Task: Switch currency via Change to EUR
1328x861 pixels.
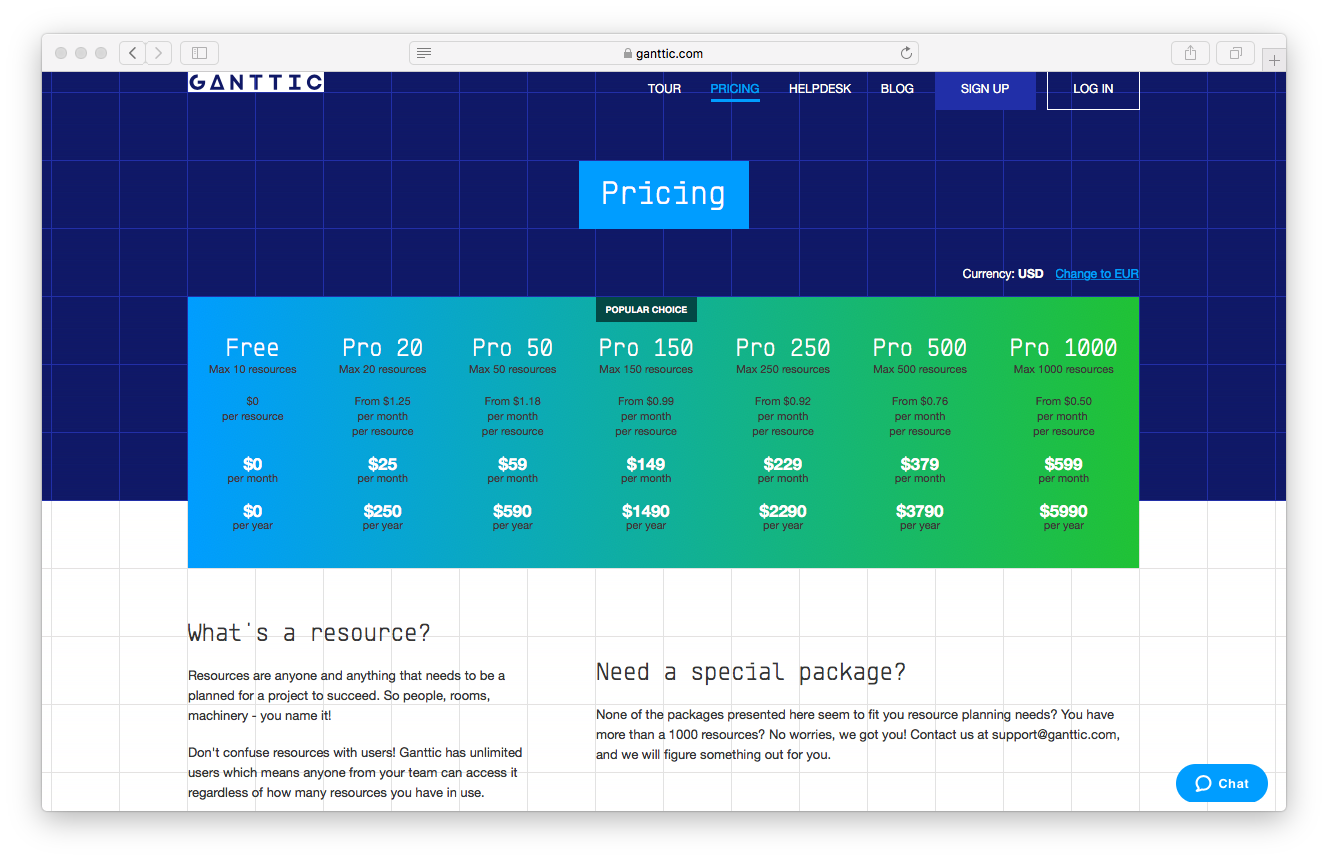Action: click(x=1097, y=274)
